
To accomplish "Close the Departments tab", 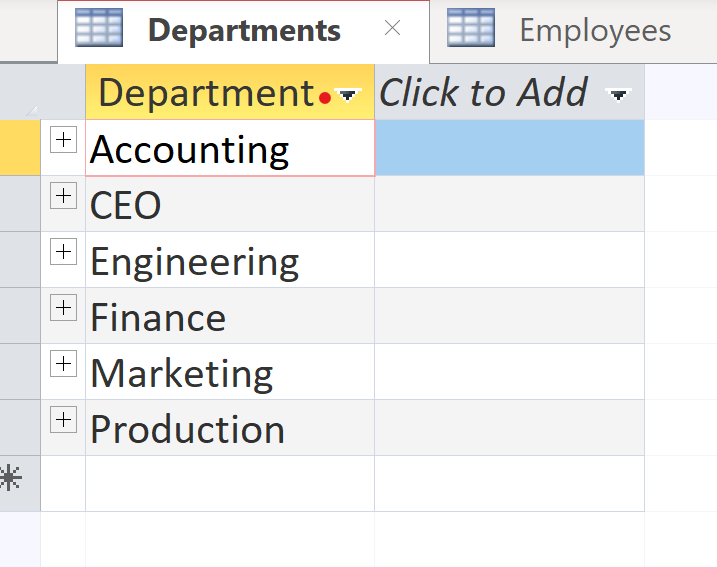I will [392, 28].
